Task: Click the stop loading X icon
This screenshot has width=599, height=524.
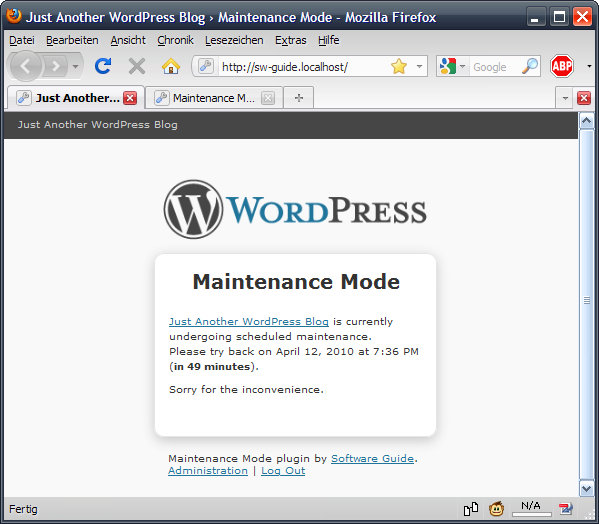Action: (137, 66)
